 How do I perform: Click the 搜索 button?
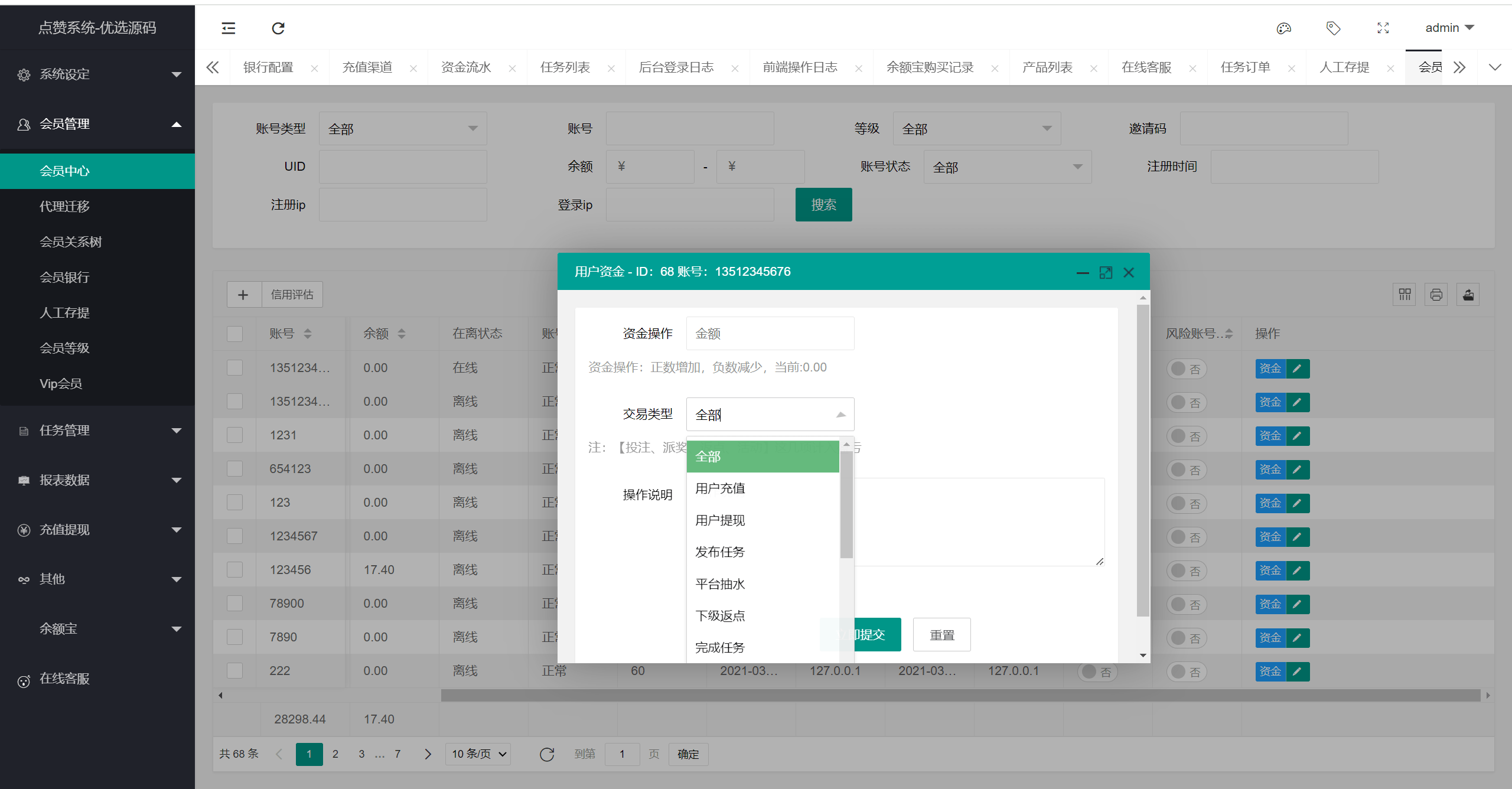click(823, 205)
